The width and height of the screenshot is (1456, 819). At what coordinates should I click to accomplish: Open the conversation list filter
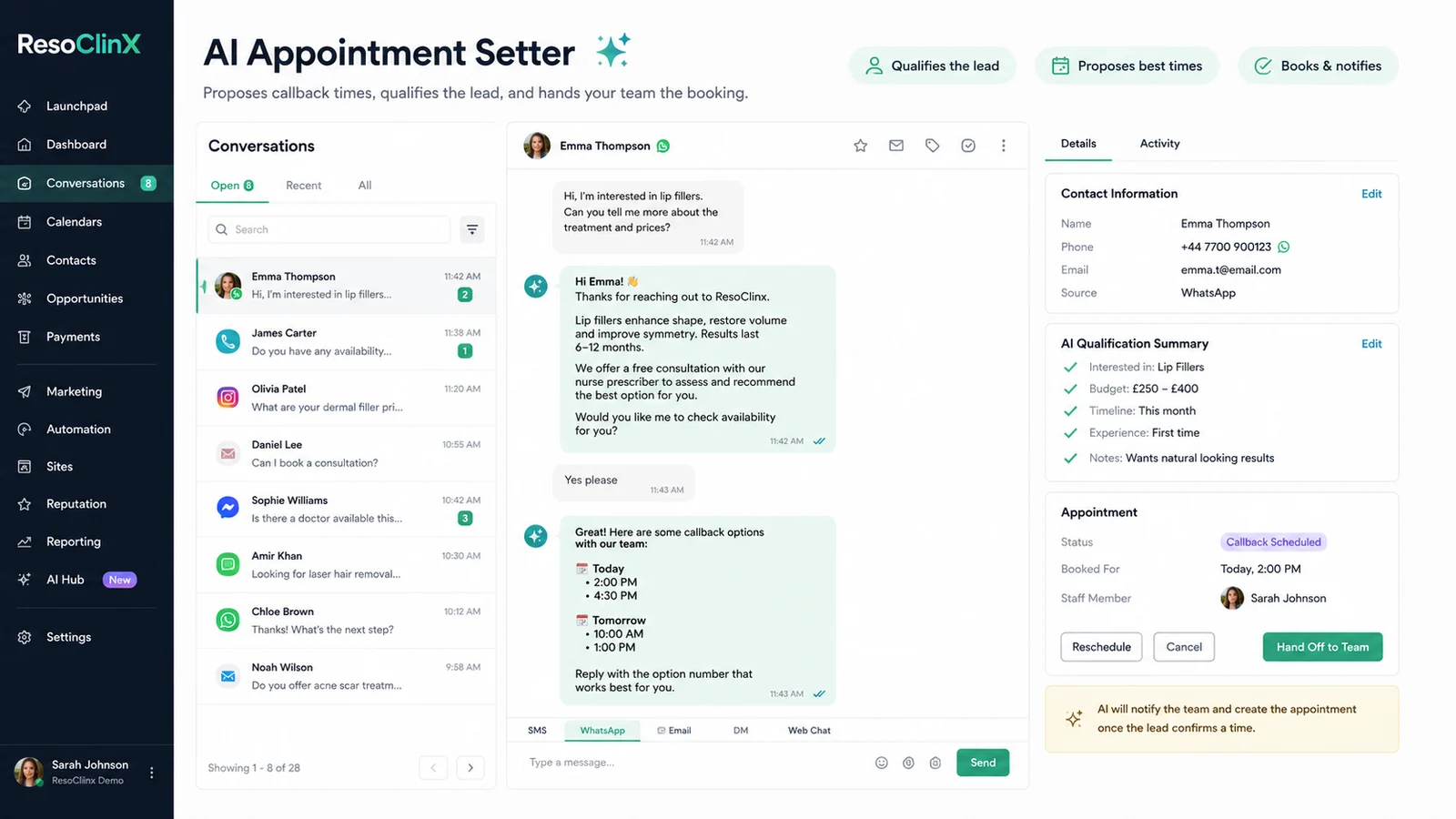[x=472, y=229]
